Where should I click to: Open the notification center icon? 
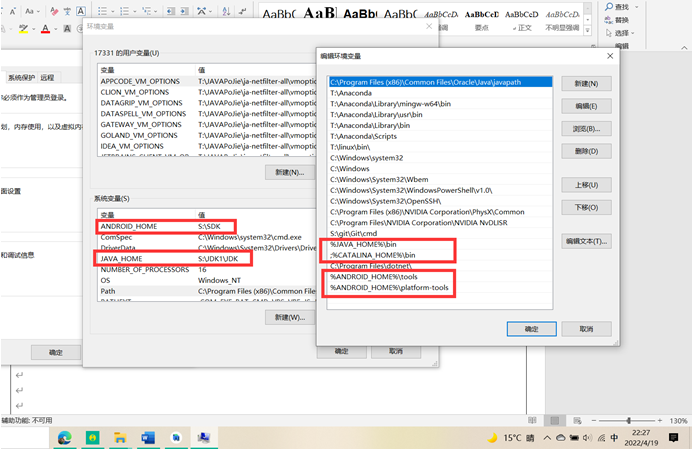(673, 438)
